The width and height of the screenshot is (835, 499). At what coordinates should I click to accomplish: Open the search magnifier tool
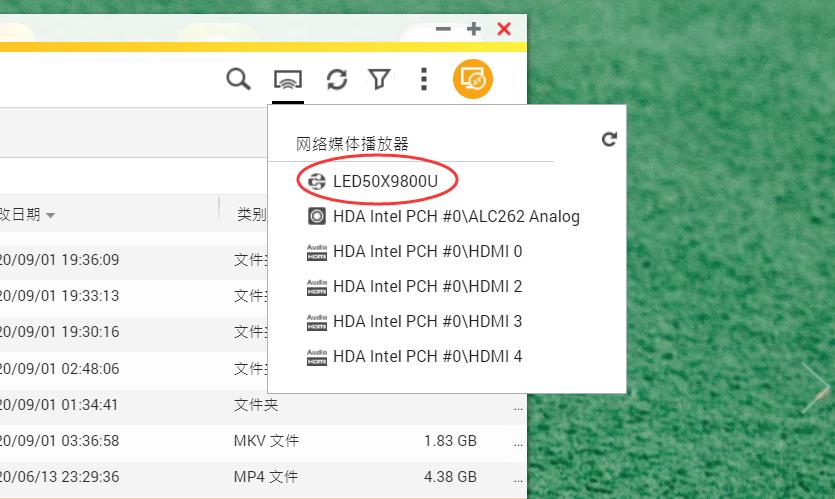(x=238, y=79)
